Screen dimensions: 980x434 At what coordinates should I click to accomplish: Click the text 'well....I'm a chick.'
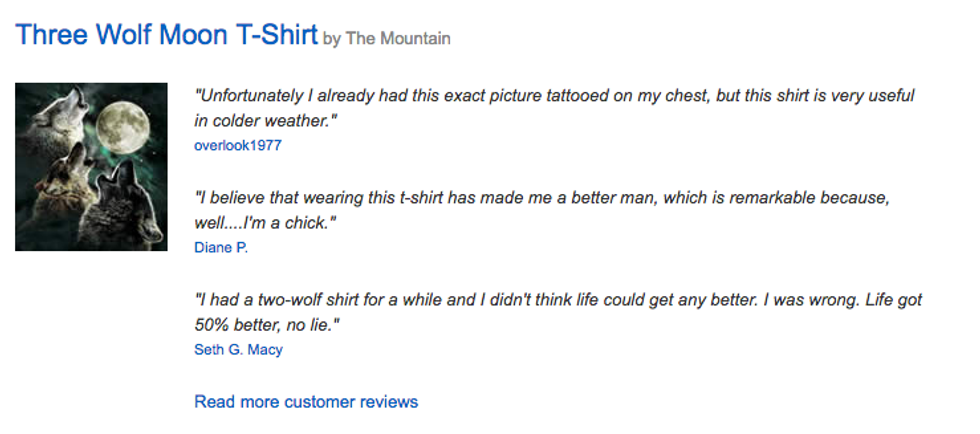264,223
